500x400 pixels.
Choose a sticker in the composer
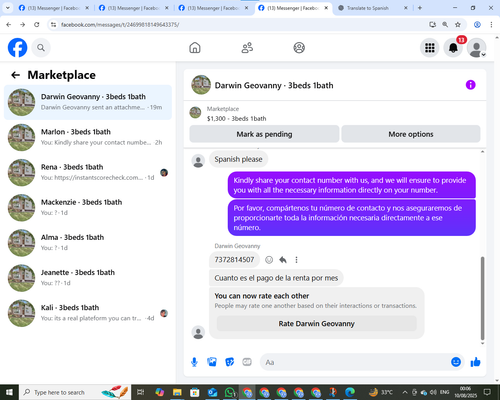tap(230, 362)
